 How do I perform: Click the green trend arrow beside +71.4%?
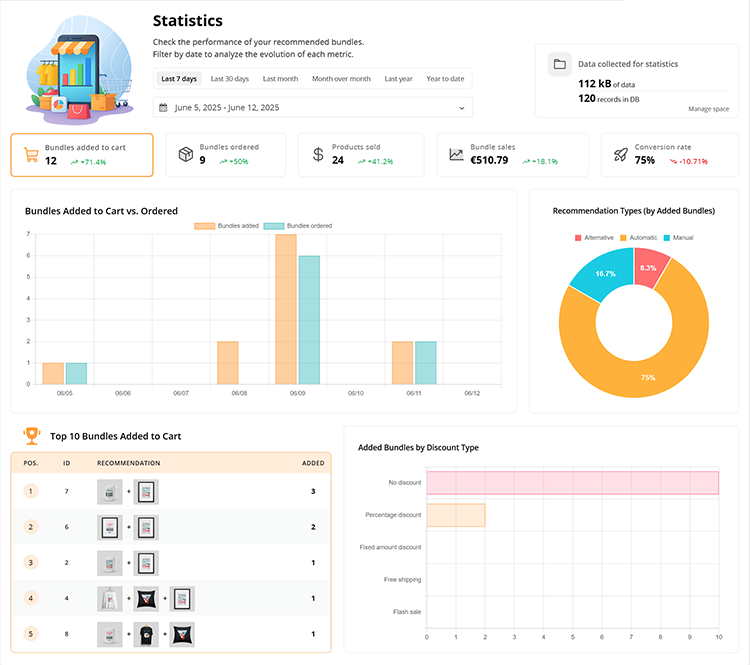tap(74, 162)
